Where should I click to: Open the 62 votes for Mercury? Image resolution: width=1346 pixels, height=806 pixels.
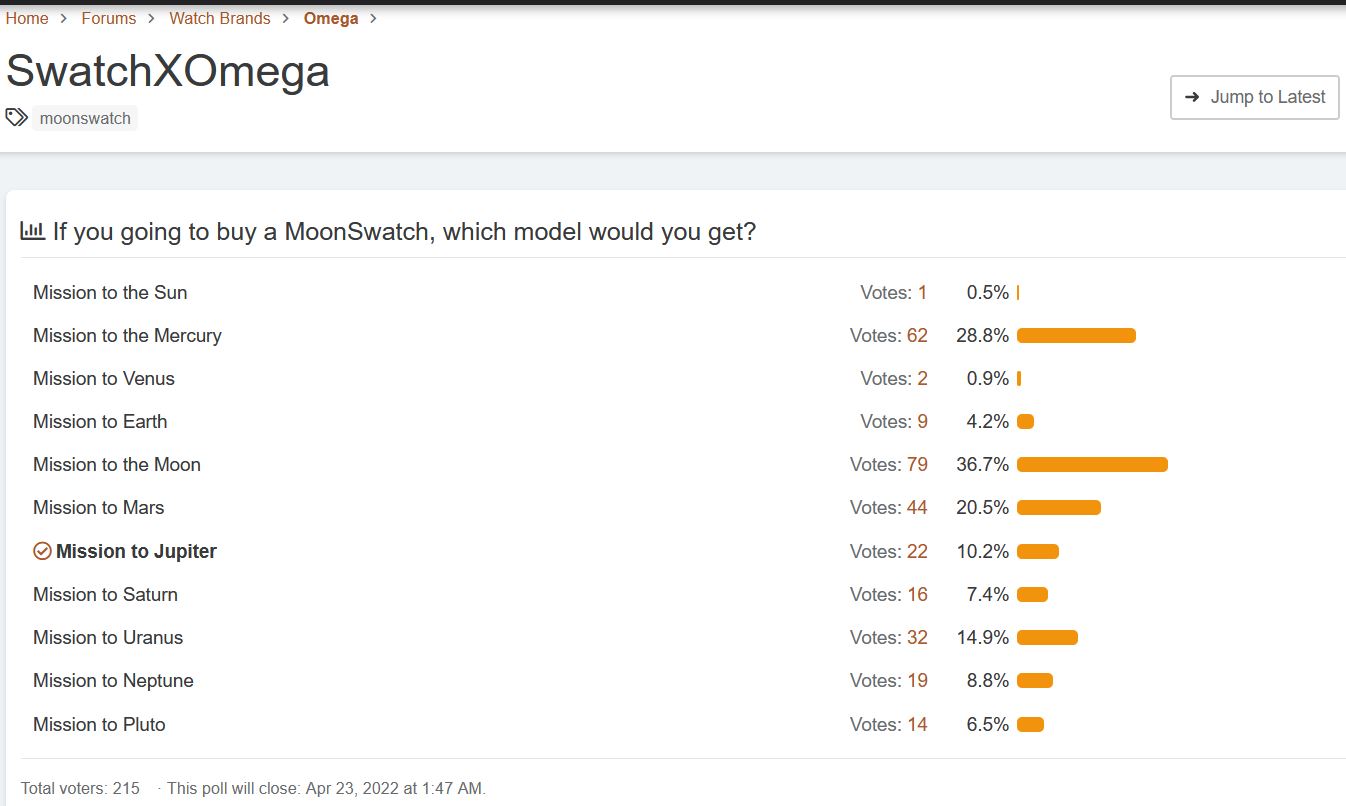pos(917,335)
